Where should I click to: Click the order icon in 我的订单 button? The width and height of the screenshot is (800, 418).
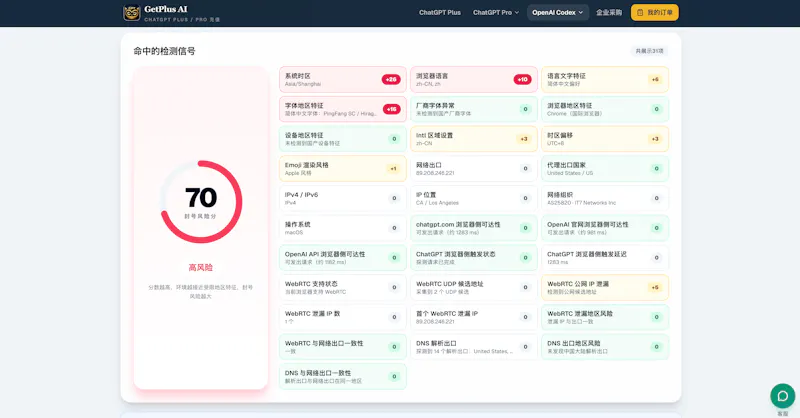pos(640,12)
